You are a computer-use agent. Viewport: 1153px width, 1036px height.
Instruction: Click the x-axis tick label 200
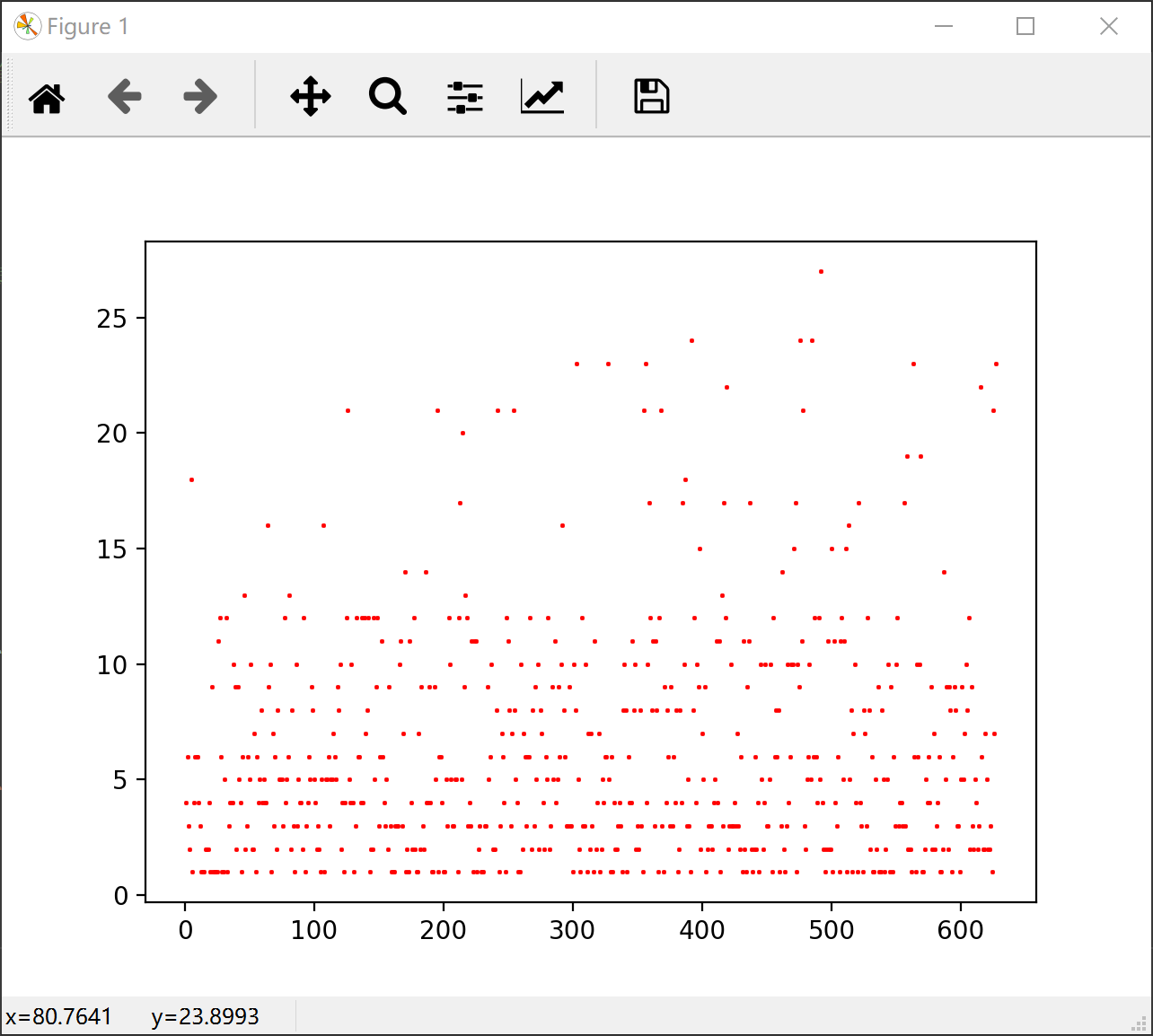pos(444,930)
